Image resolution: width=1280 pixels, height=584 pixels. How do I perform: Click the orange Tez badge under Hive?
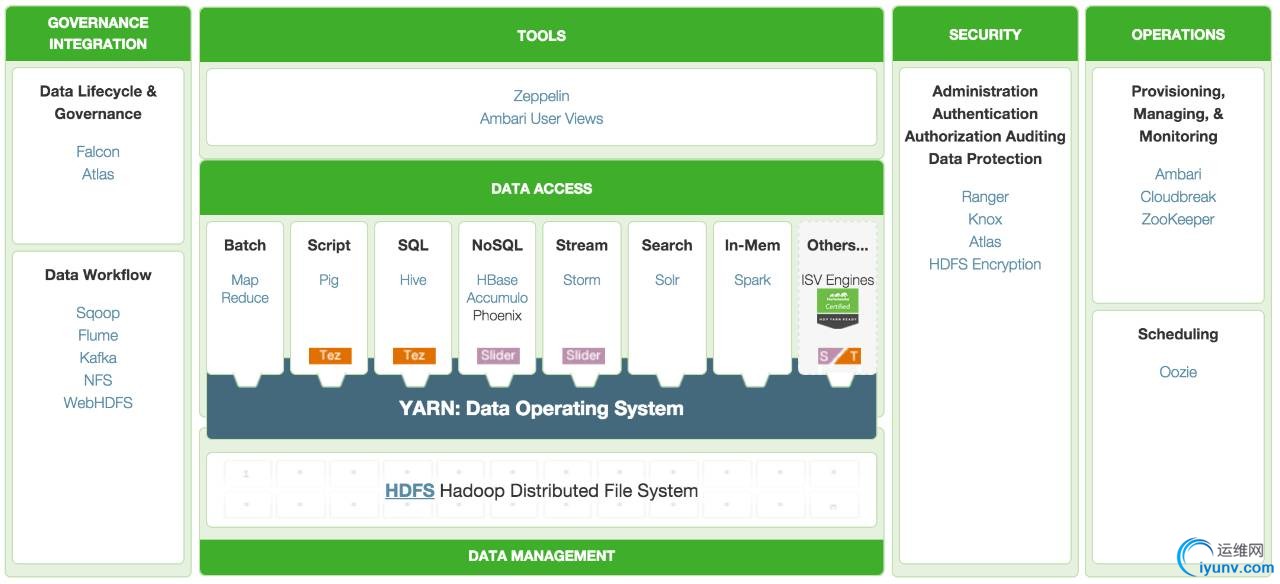tap(414, 355)
